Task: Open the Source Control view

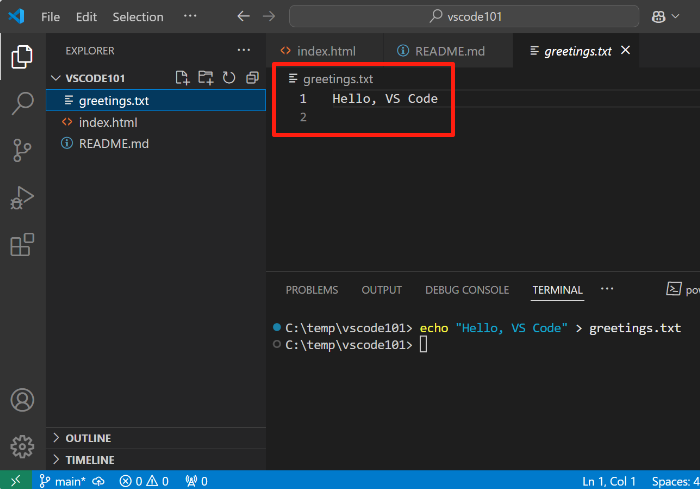Action: click(22, 150)
